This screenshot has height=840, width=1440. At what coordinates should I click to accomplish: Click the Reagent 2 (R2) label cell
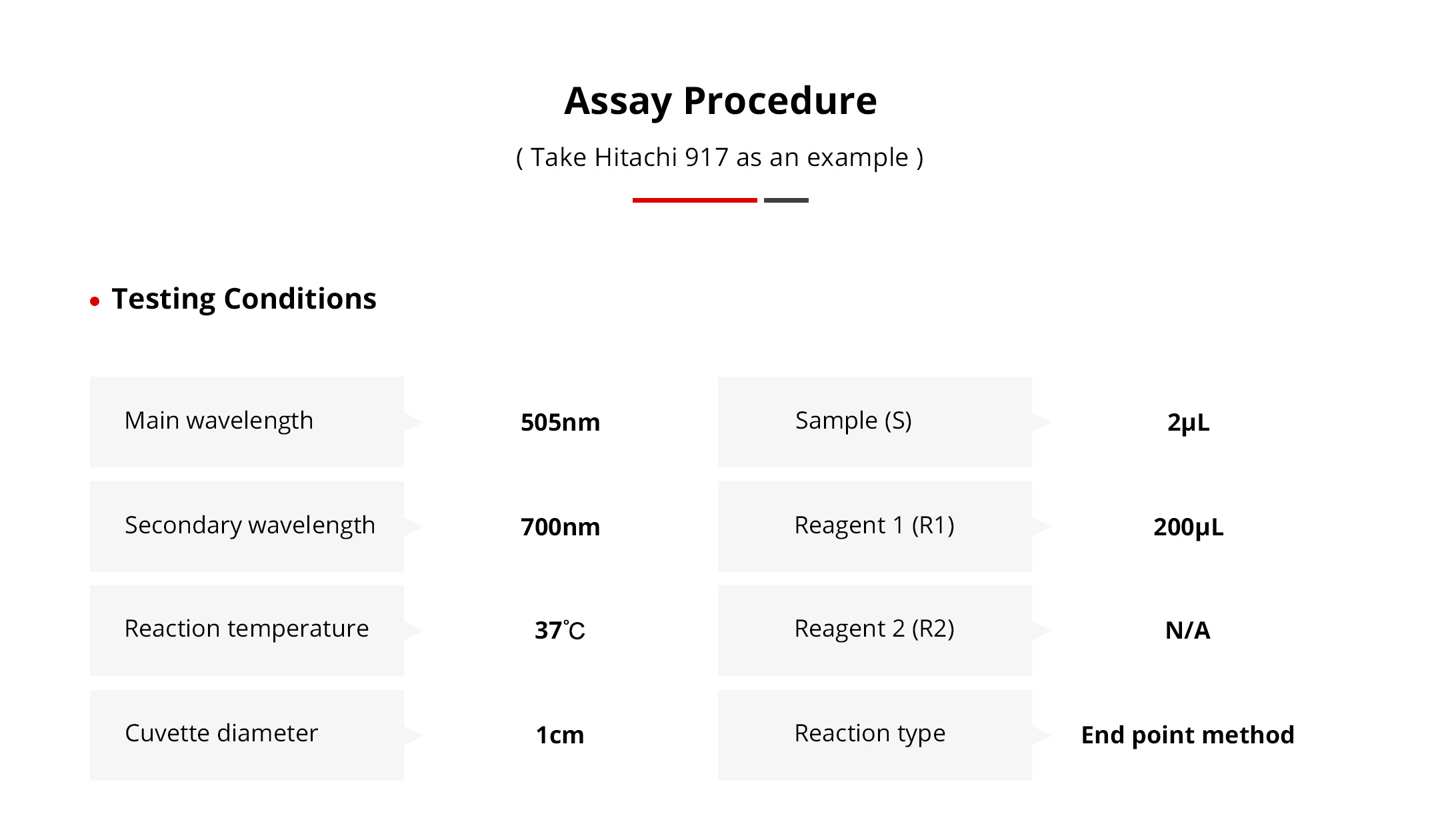pyautogui.click(x=874, y=630)
